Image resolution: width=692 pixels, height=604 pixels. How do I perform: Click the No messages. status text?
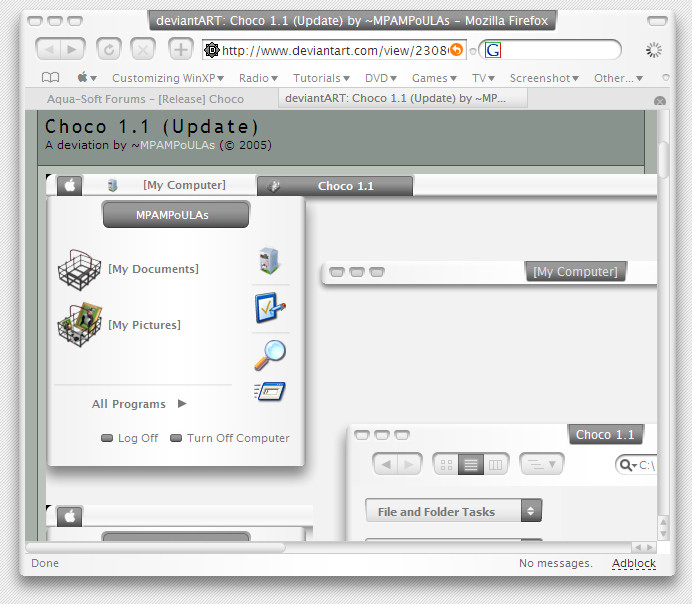pos(556,563)
